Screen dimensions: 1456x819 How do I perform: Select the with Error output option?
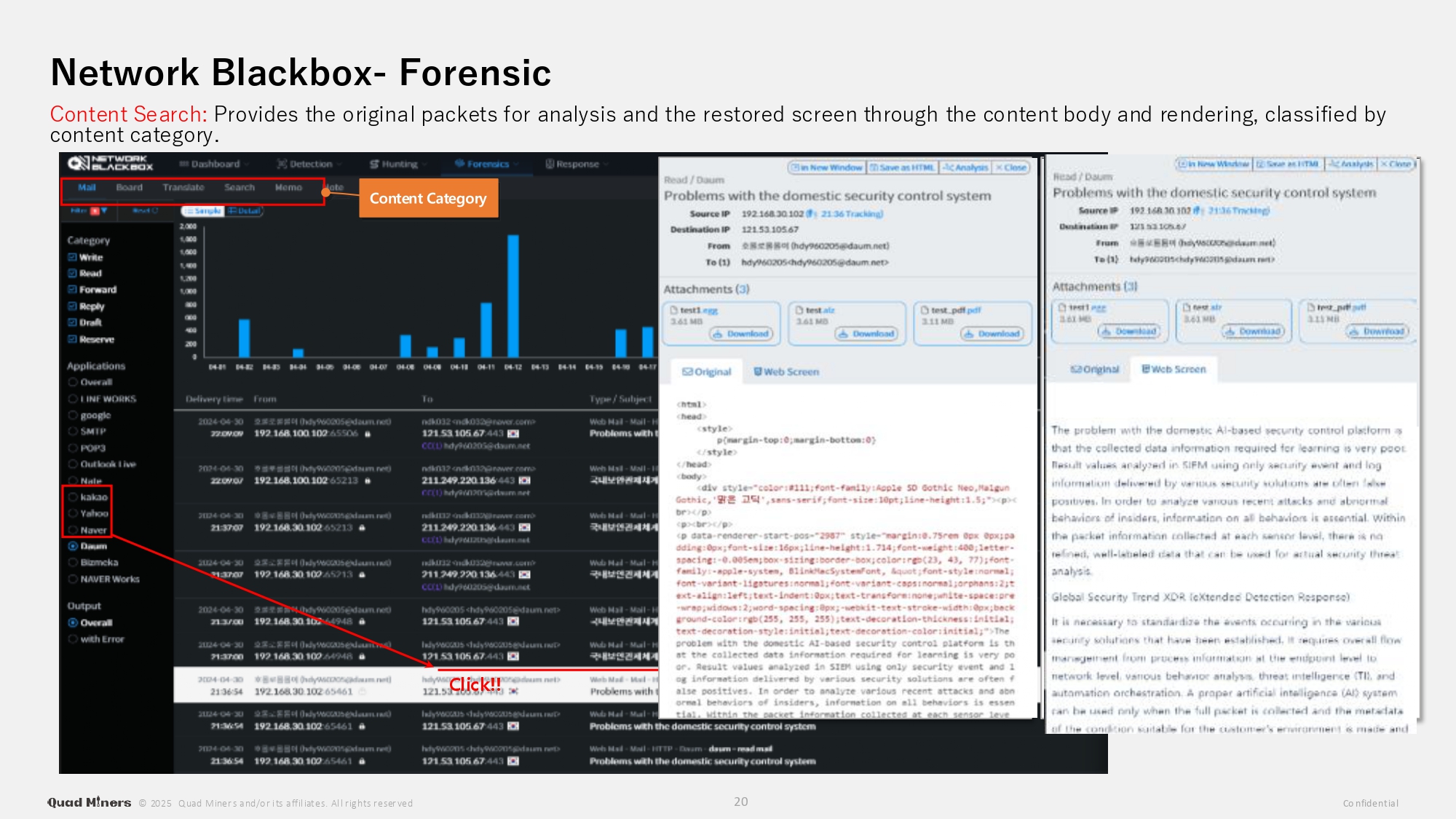pos(73,639)
